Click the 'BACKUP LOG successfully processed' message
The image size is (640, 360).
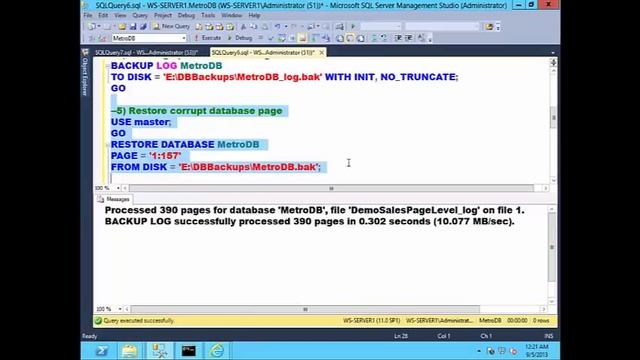coord(309,221)
